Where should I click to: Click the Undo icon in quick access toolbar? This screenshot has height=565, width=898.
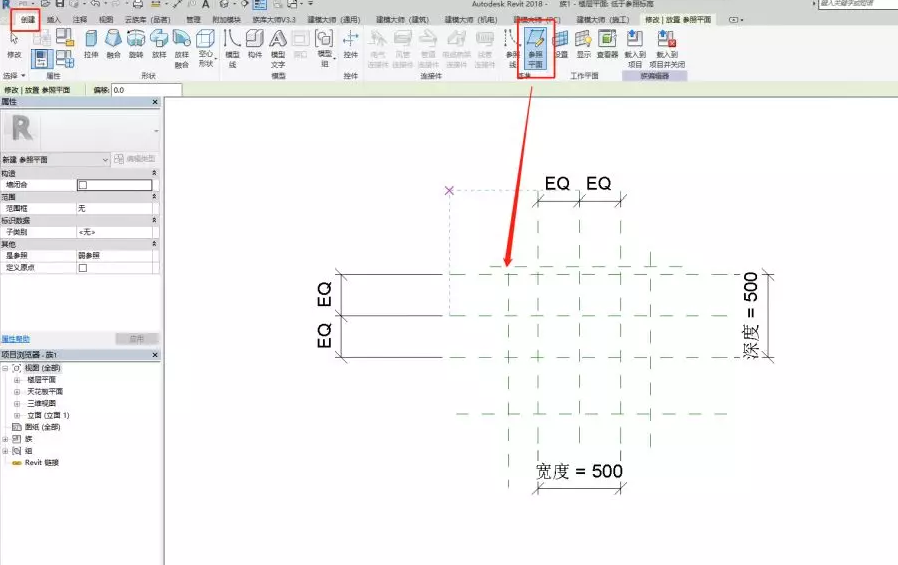[x=96, y=4]
